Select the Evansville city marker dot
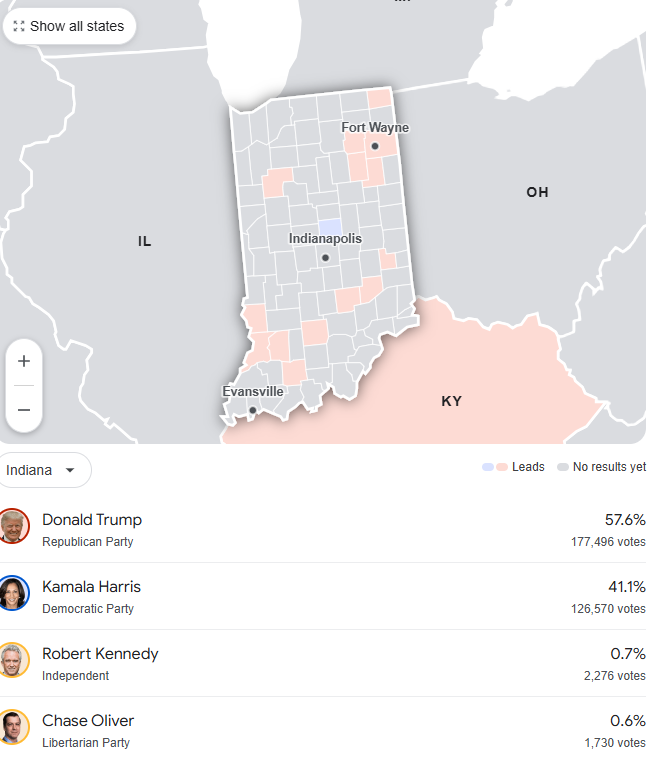The height and width of the screenshot is (775, 662). pyautogui.click(x=253, y=410)
